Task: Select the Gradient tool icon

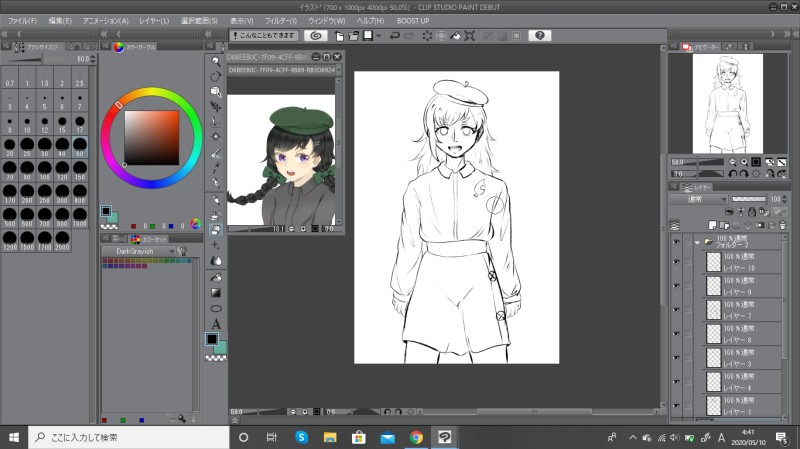Action: click(x=216, y=292)
